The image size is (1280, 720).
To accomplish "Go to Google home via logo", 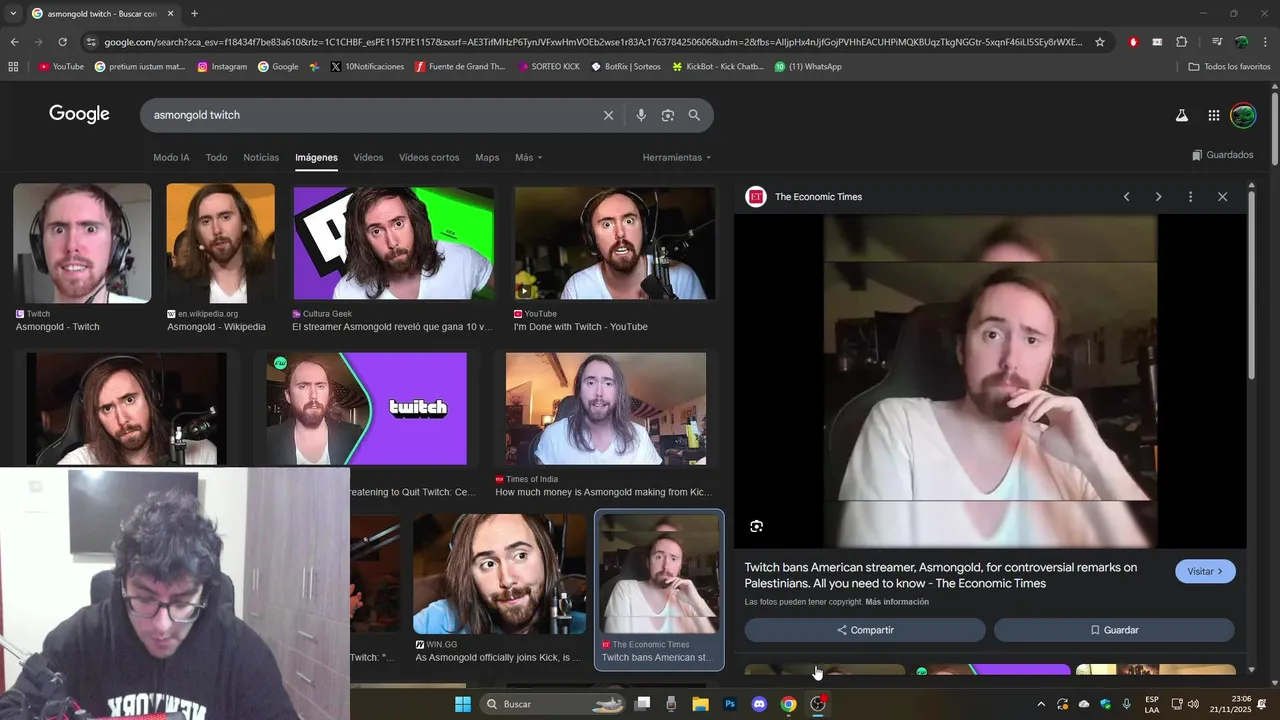I will pos(79,114).
